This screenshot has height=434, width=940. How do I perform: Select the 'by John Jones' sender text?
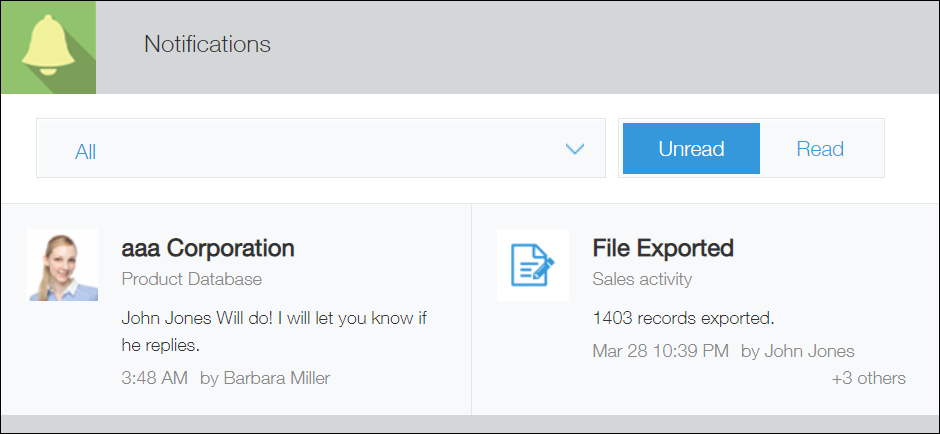[x=797, y=351]
